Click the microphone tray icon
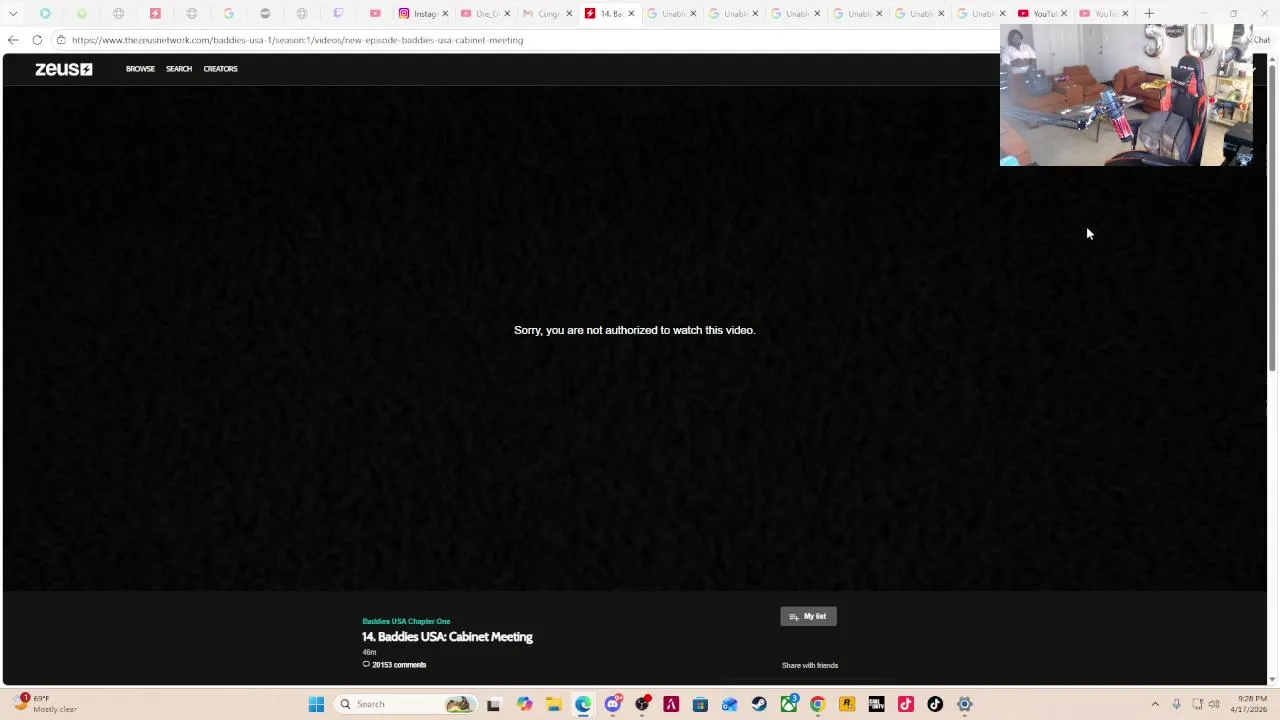 [1176, 704]
